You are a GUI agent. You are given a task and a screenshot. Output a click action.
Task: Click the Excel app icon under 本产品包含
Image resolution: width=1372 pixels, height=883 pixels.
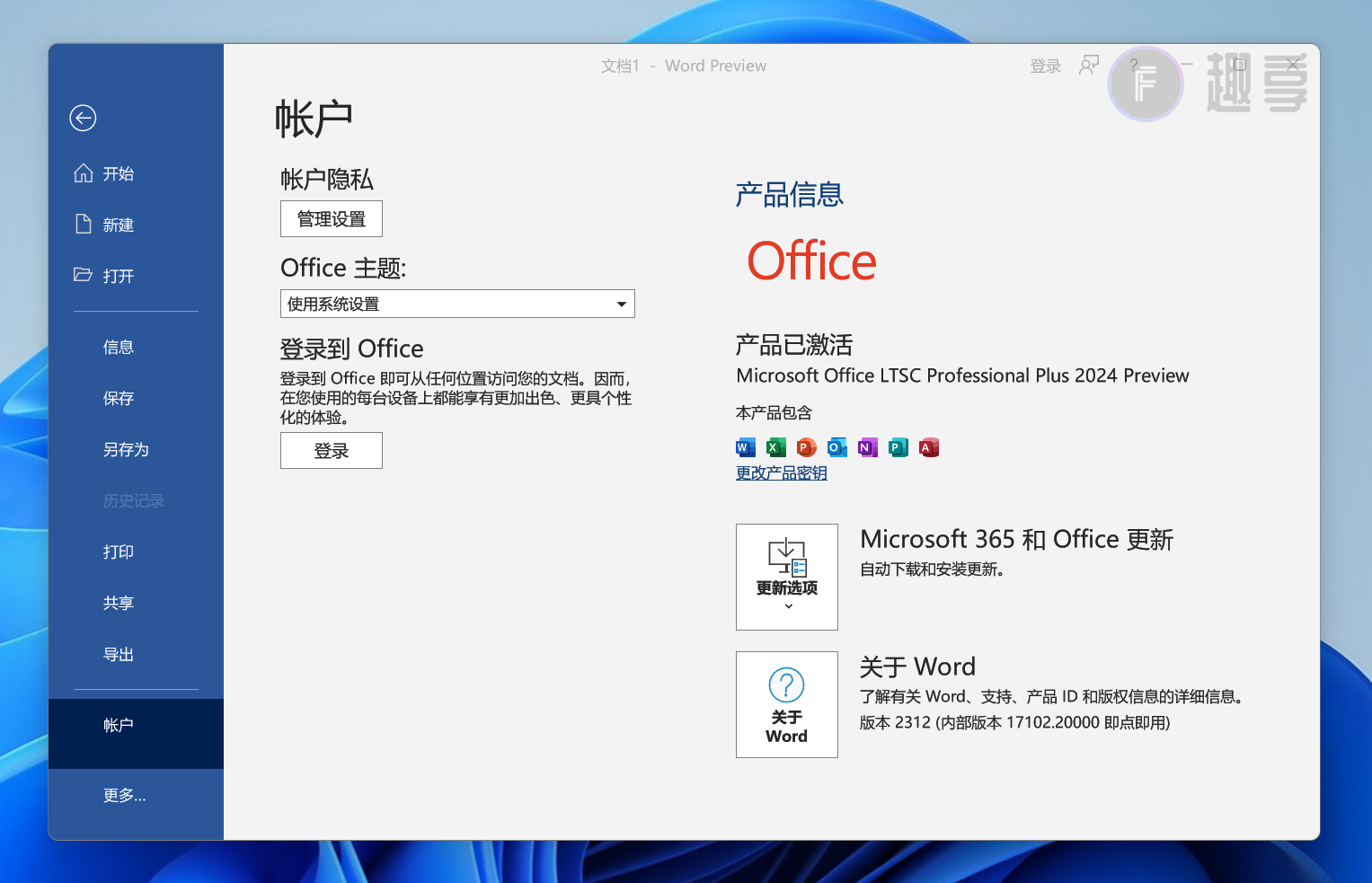(776, 447)
